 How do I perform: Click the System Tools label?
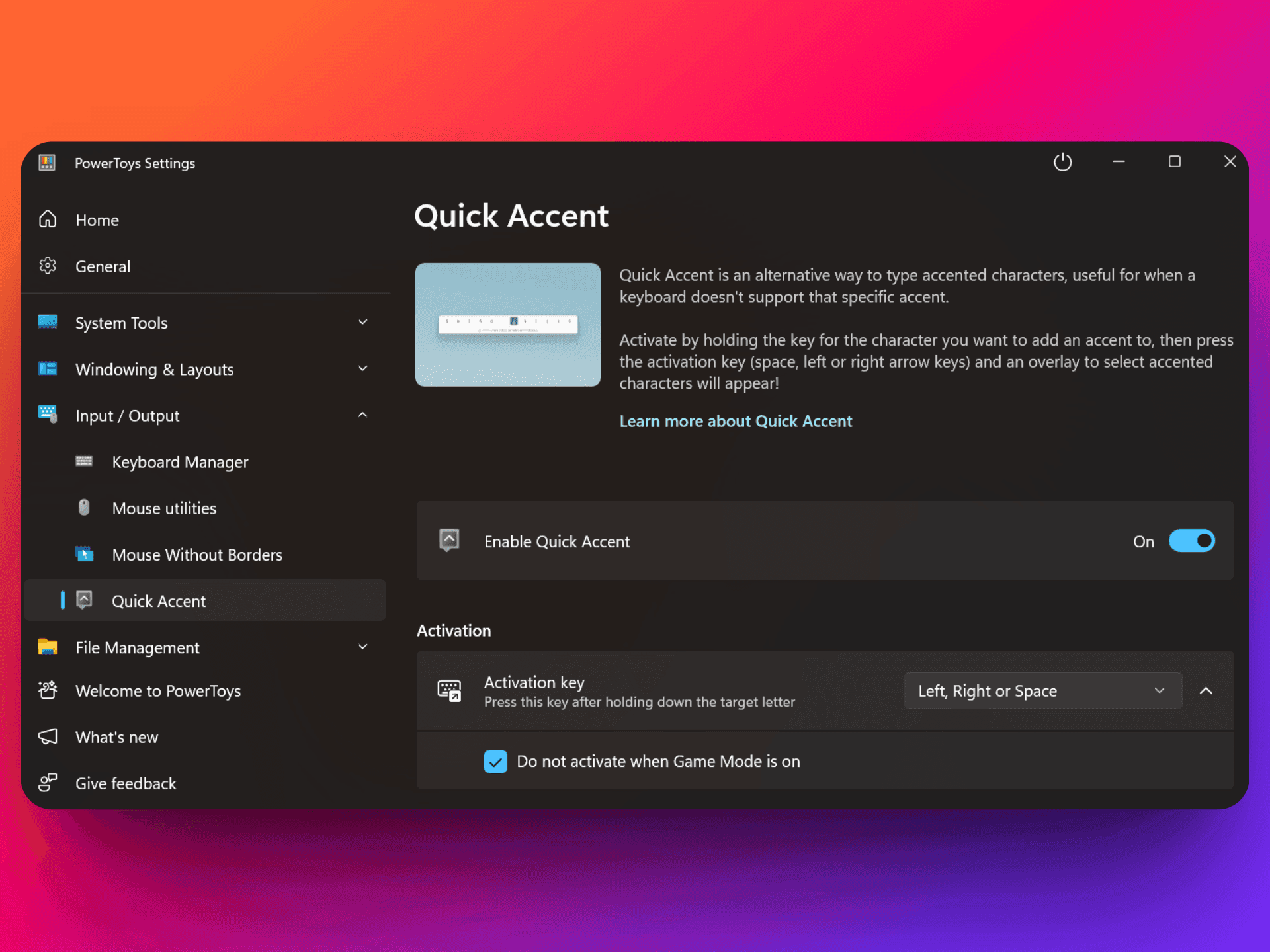click(122, 323)
